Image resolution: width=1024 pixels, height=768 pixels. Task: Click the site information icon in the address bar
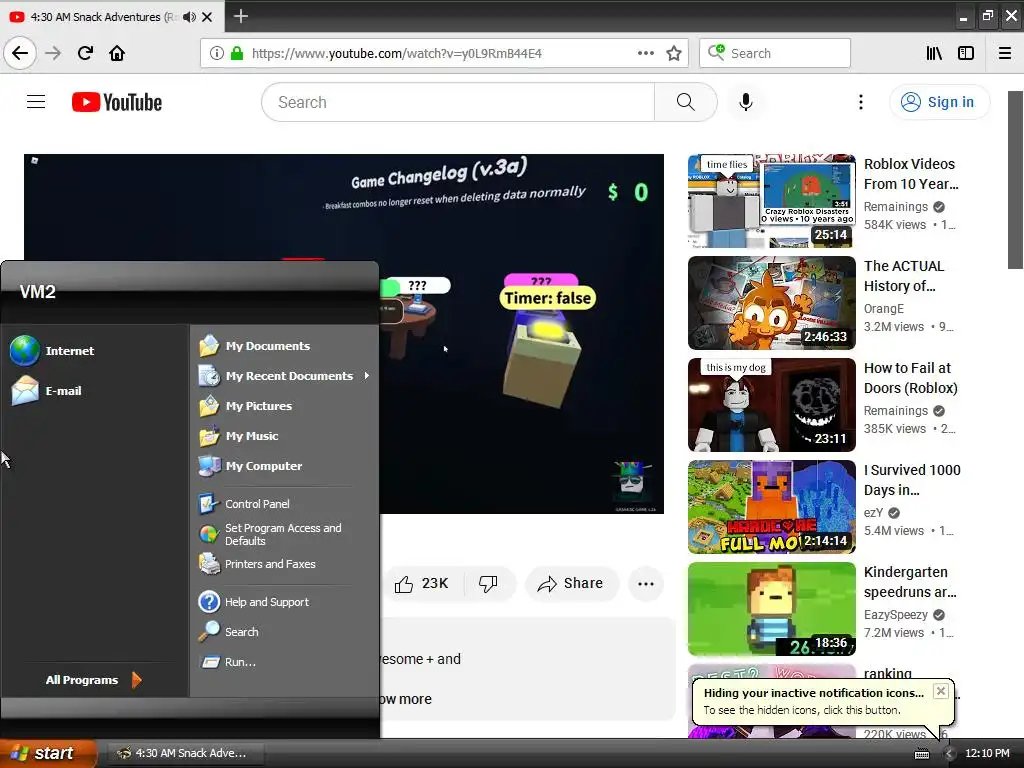217,53
